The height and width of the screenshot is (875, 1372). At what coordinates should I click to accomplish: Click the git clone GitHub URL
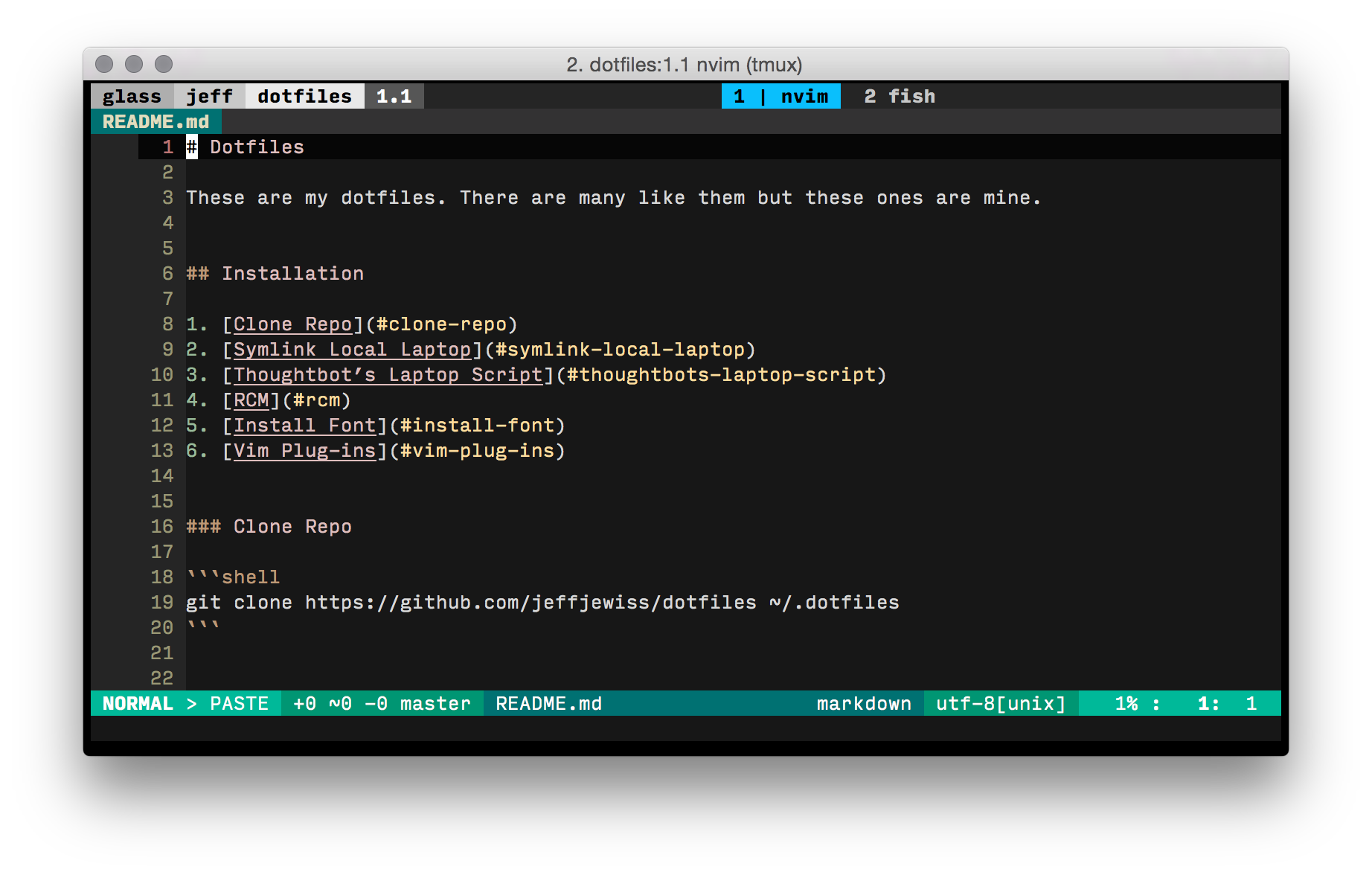click(x=530, y=602)
